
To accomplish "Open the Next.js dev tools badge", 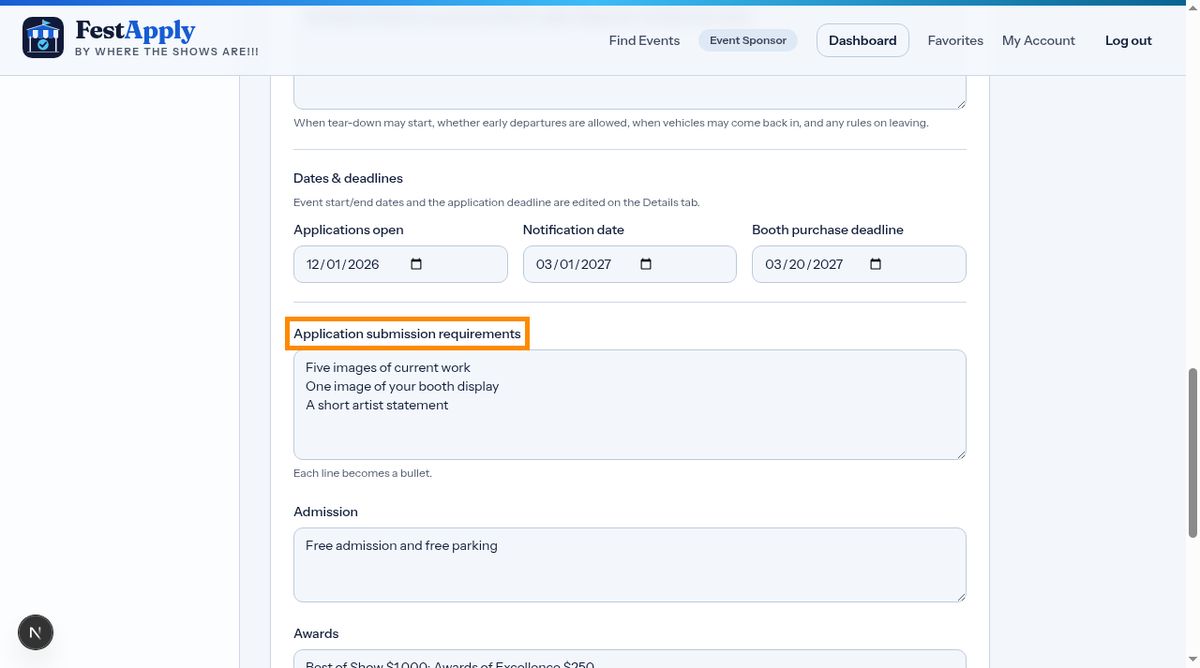I will (36, 632).
